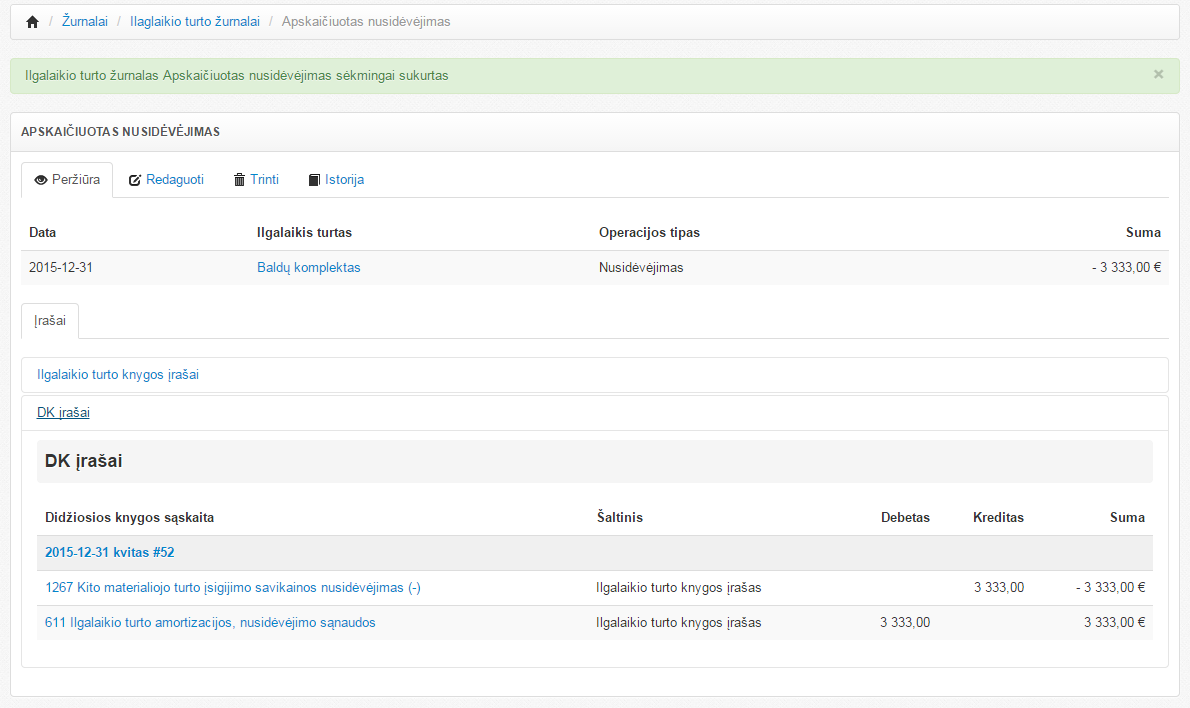
Task: Select the Peržiūra tab
Action: coord(67,180)
